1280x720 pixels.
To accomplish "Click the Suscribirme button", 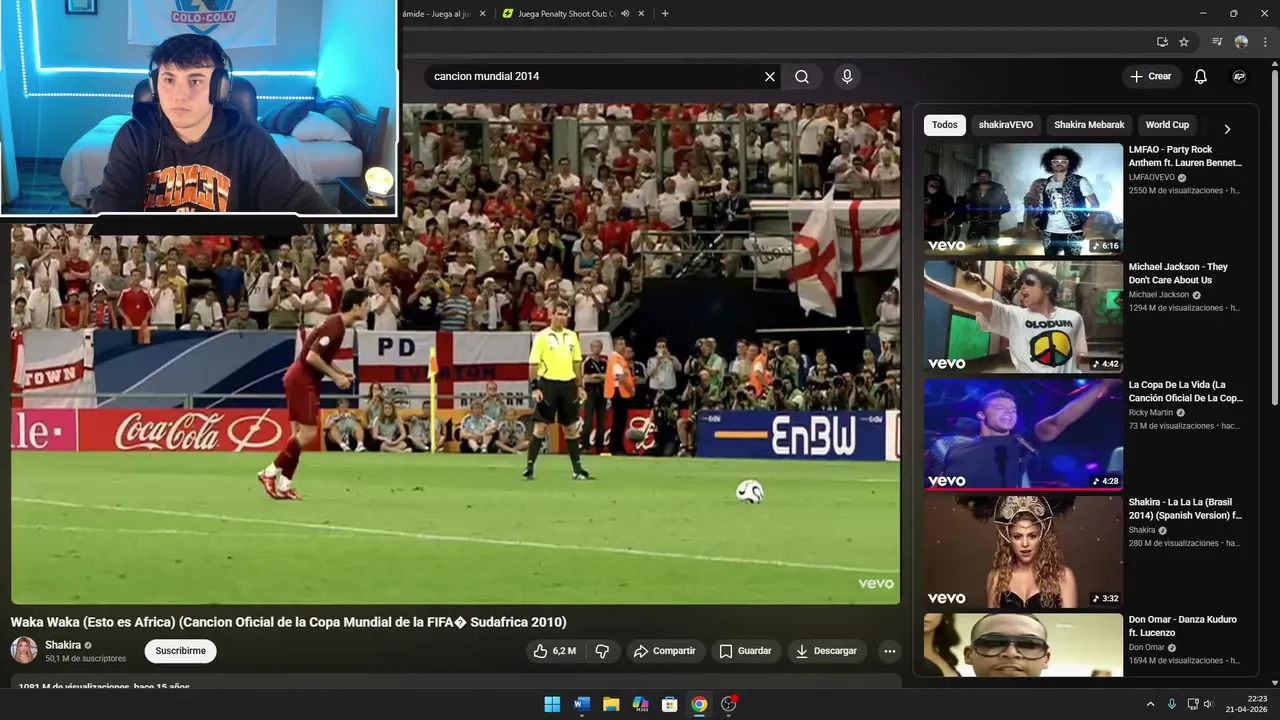I will click(180, 651).
